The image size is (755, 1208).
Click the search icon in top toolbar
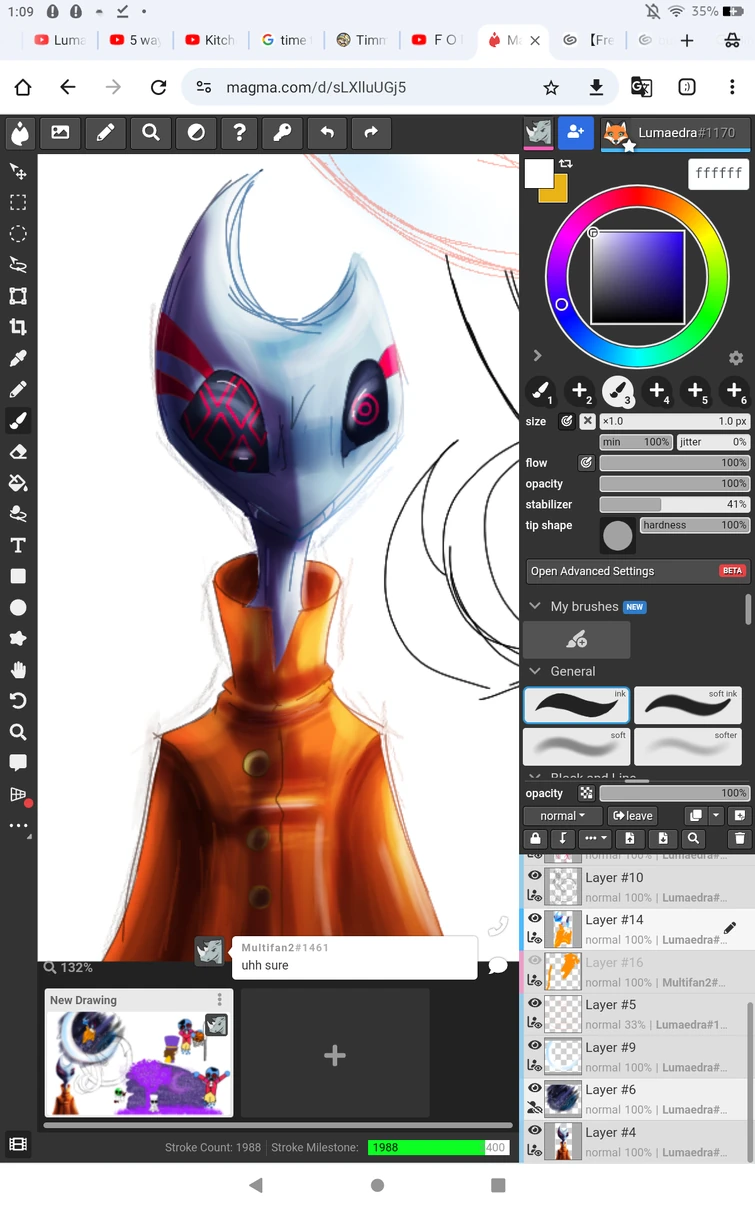(151, 132)
